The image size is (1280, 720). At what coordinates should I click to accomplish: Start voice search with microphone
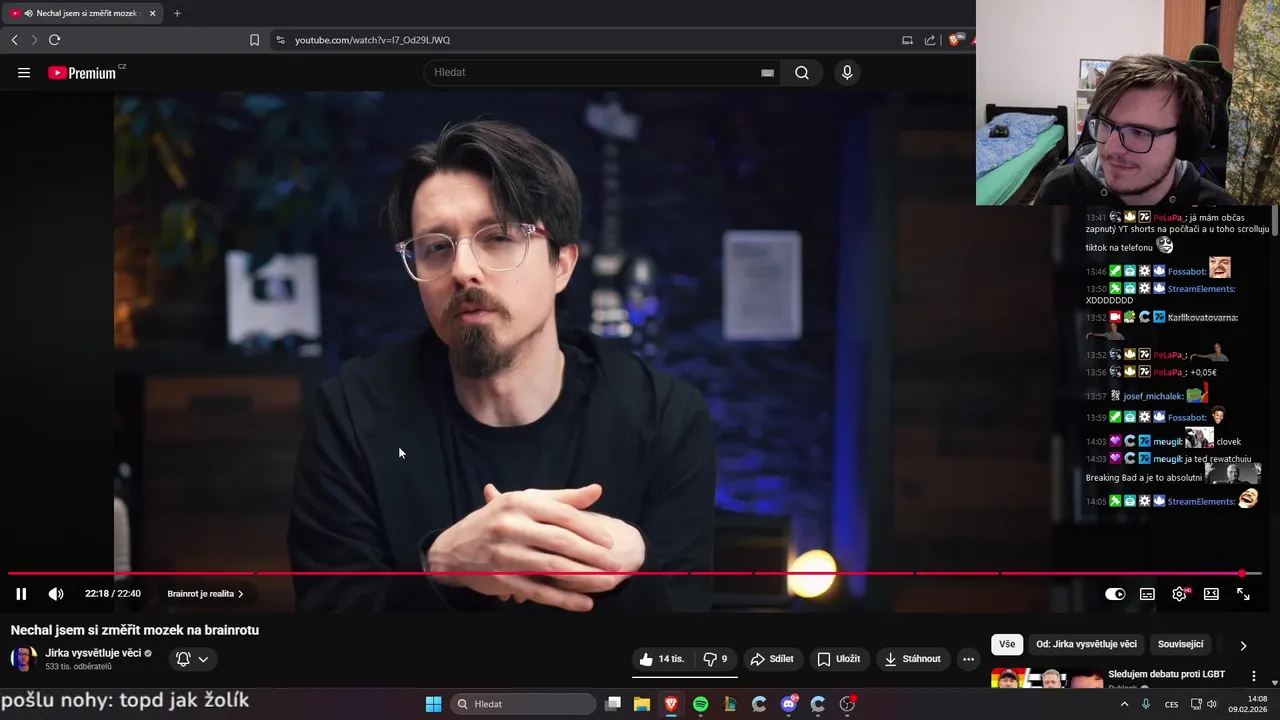point(847,73)
